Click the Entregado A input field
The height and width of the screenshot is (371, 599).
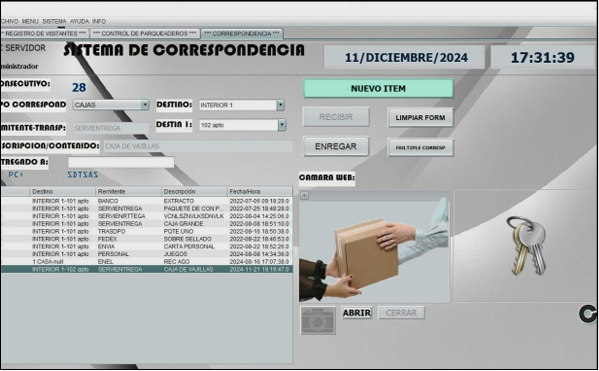tap(121, 162)
